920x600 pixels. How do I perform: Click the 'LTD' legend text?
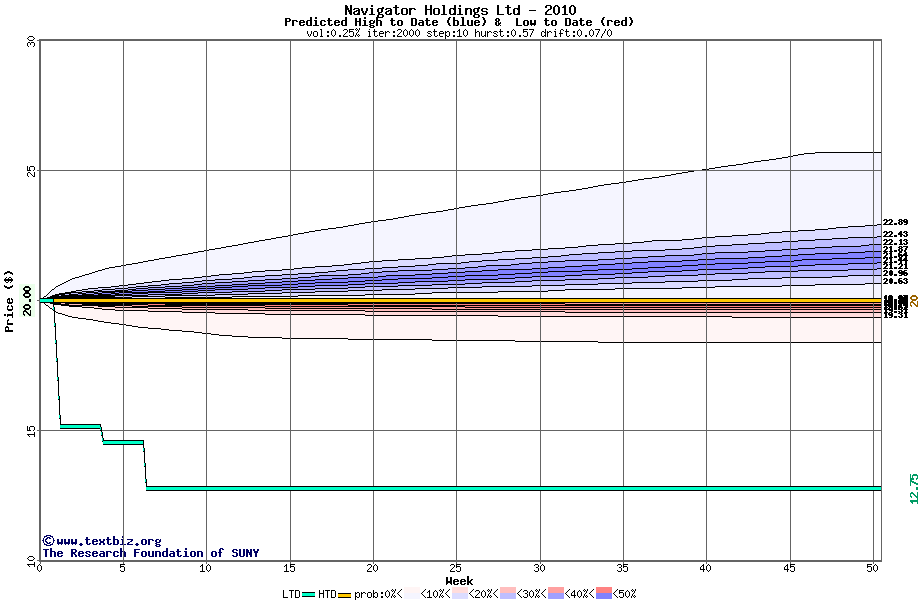pyautogui.click(x=291, y=594)
